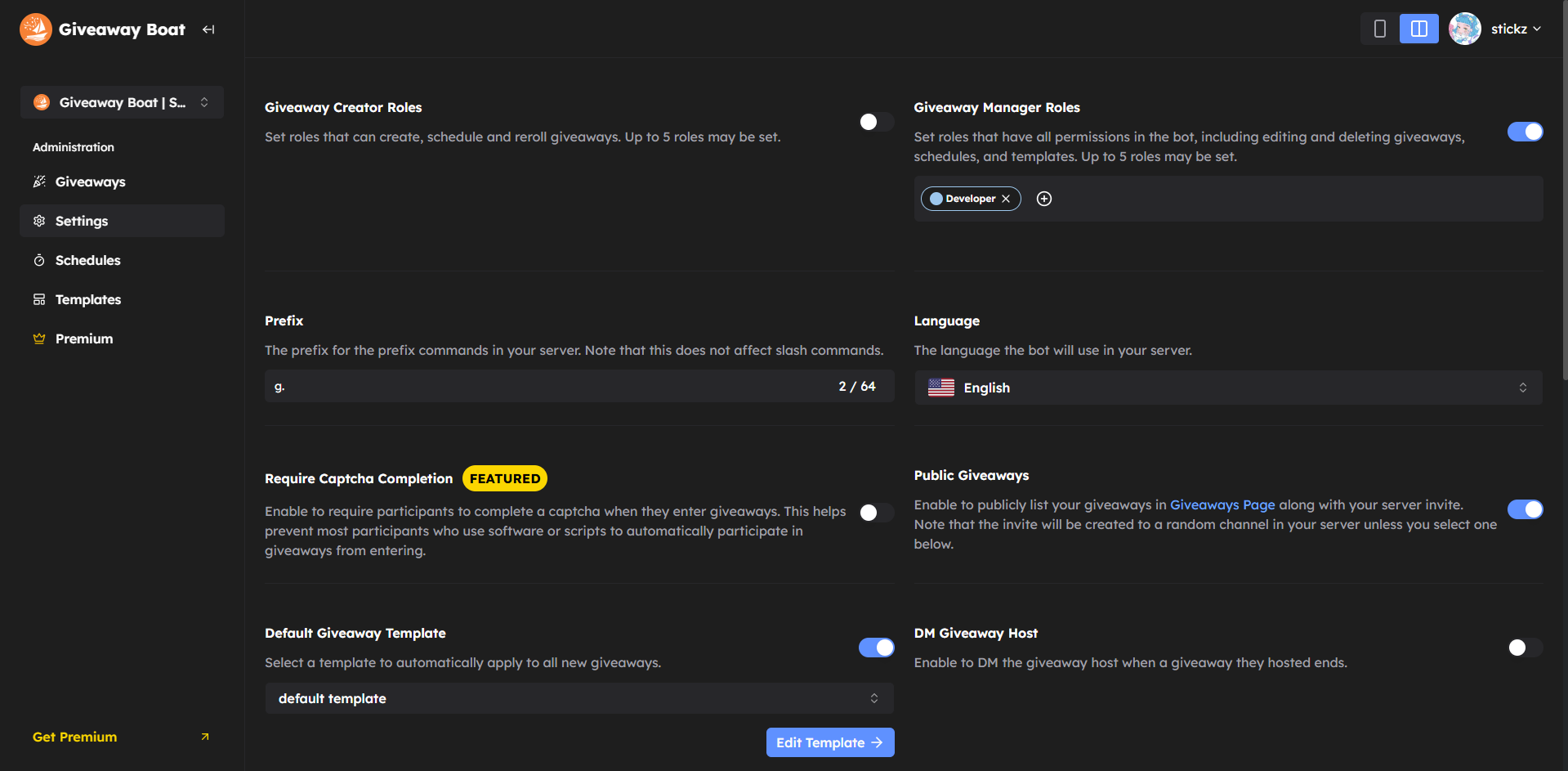The width and height of the screenshot is (1568, 771).
Task: Click the Giveaway Boat logo icon
Action: (x=36, y=29)
